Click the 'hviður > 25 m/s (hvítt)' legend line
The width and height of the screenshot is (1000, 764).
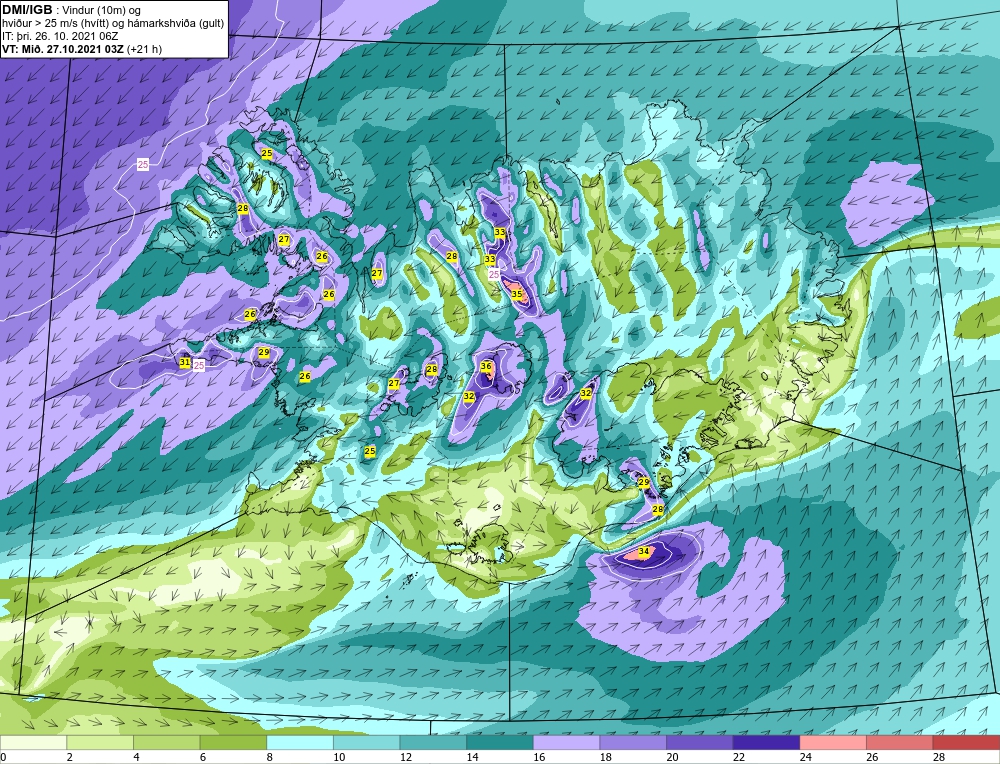(x=56, y=23)
